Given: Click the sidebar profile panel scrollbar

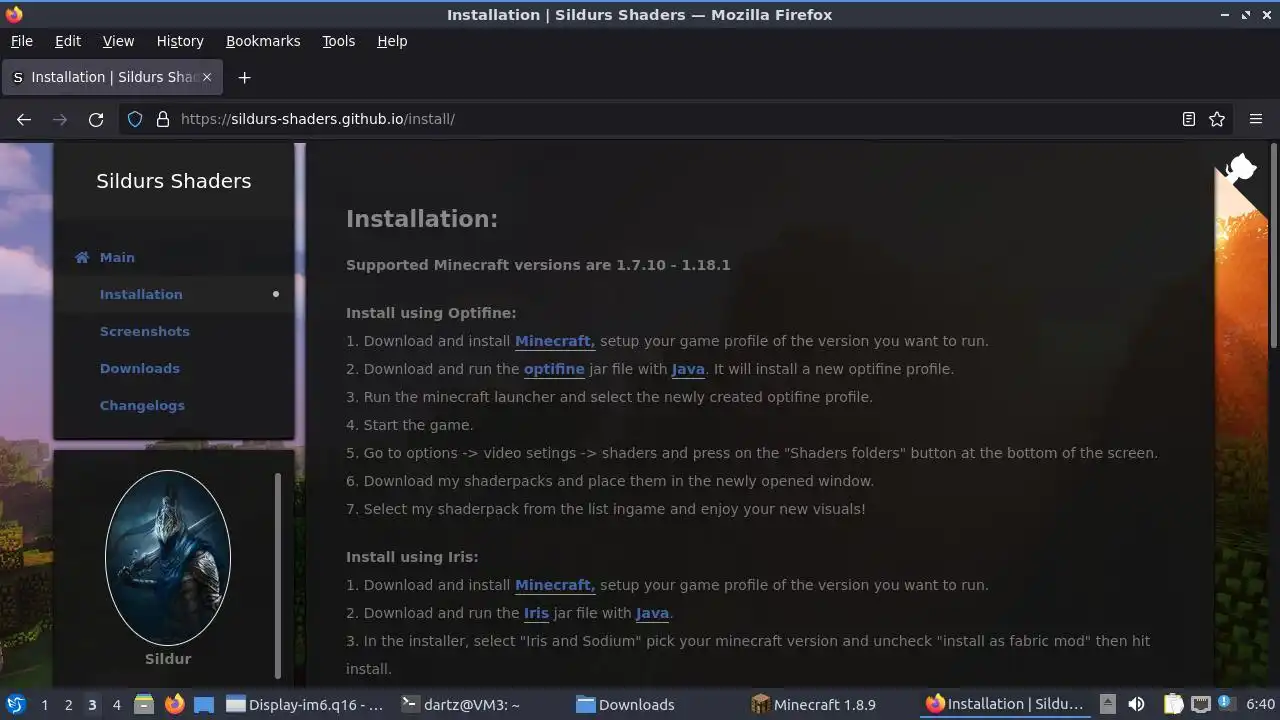Looking at the screenshot, I should click(x=277, y=576).
